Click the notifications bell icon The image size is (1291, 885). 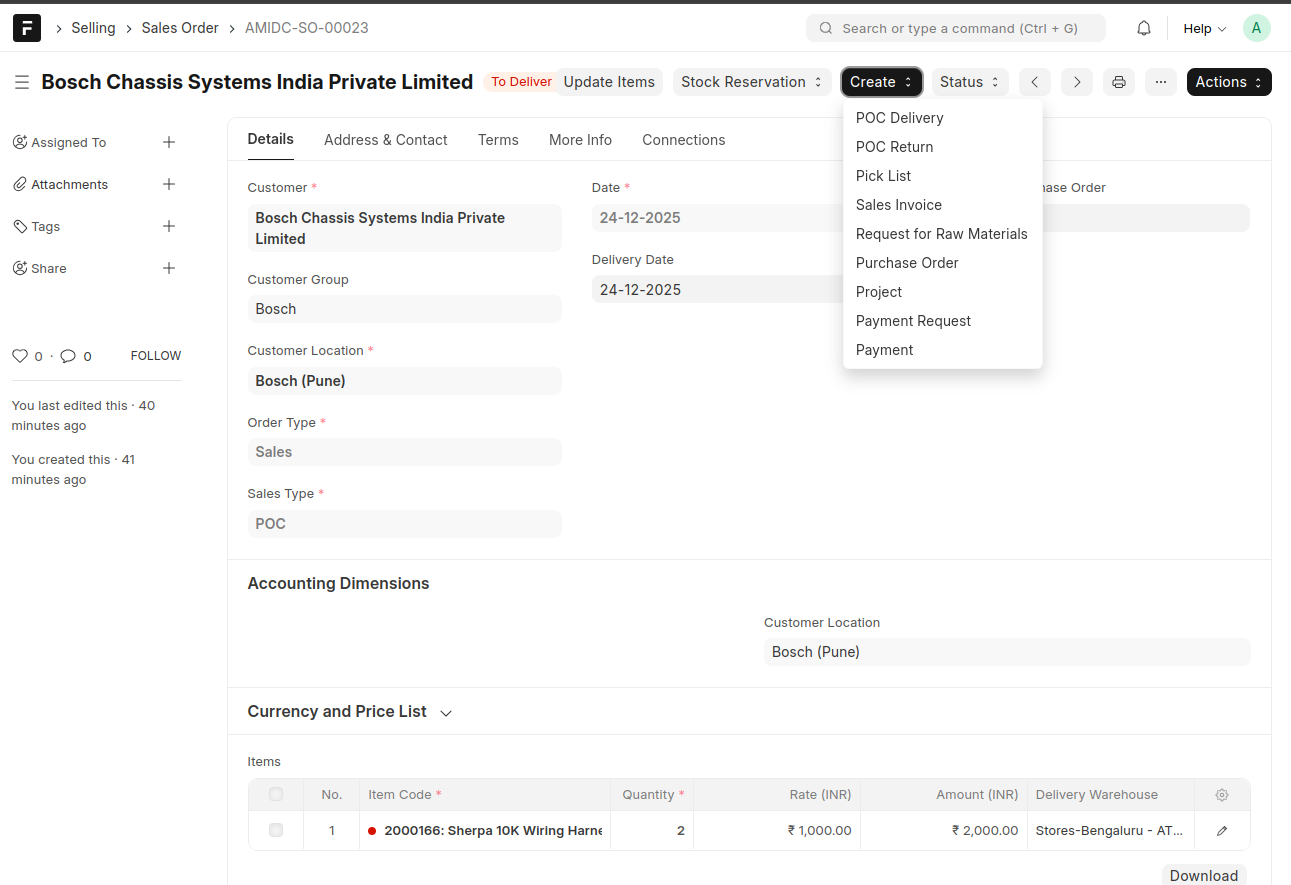click(x=1144, y=28)
